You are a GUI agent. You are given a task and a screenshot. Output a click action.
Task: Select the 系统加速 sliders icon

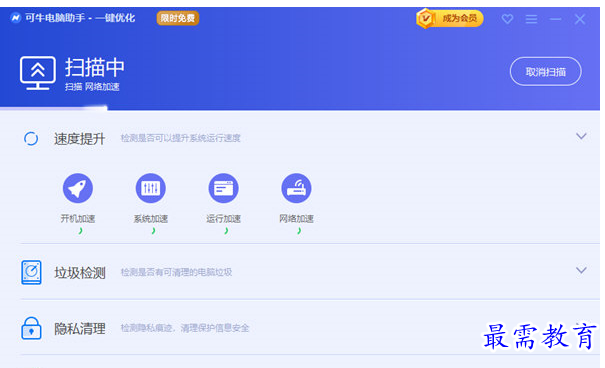pyautogui.click(x=150, y=188)
